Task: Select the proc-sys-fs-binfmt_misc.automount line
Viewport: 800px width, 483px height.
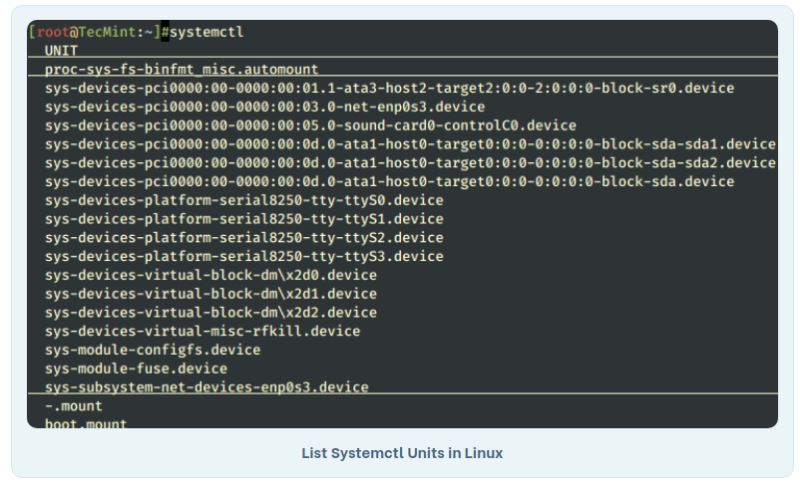Action: [181, 69]
